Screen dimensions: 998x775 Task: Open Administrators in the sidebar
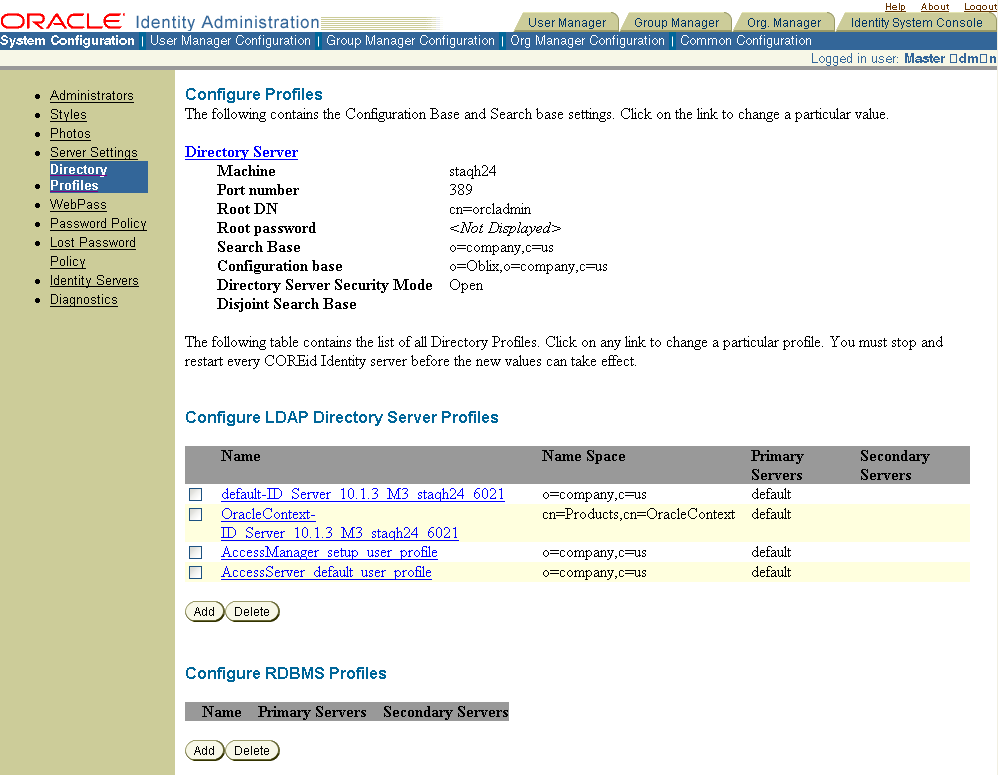point(92,95)
